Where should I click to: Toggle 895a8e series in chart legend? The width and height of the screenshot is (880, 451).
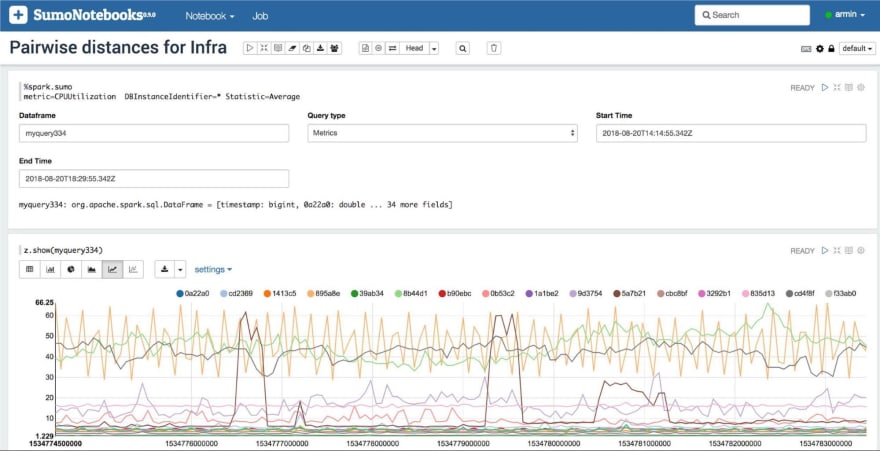coord(324,293)
